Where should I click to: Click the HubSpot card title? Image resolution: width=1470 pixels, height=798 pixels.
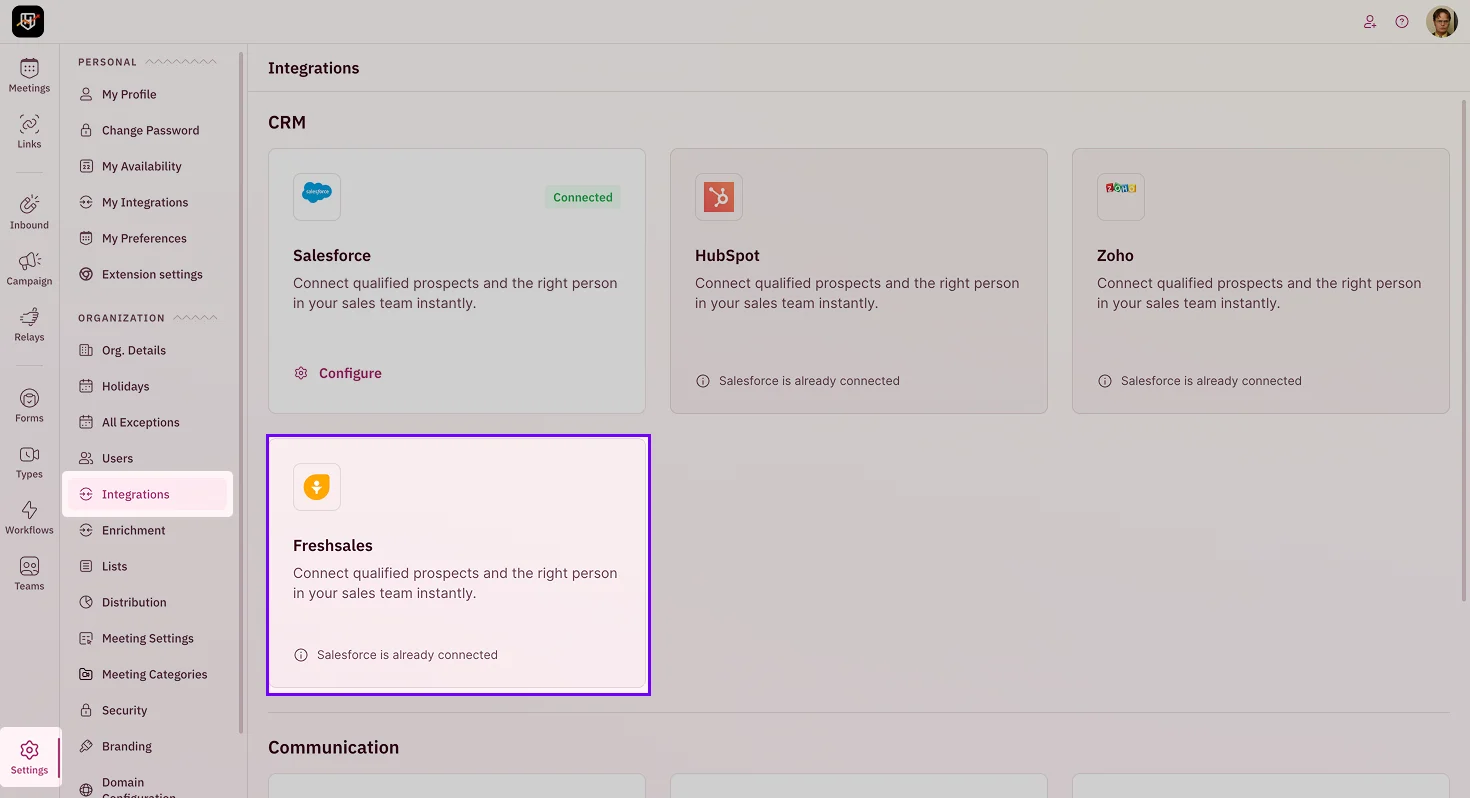coord(727,255)
